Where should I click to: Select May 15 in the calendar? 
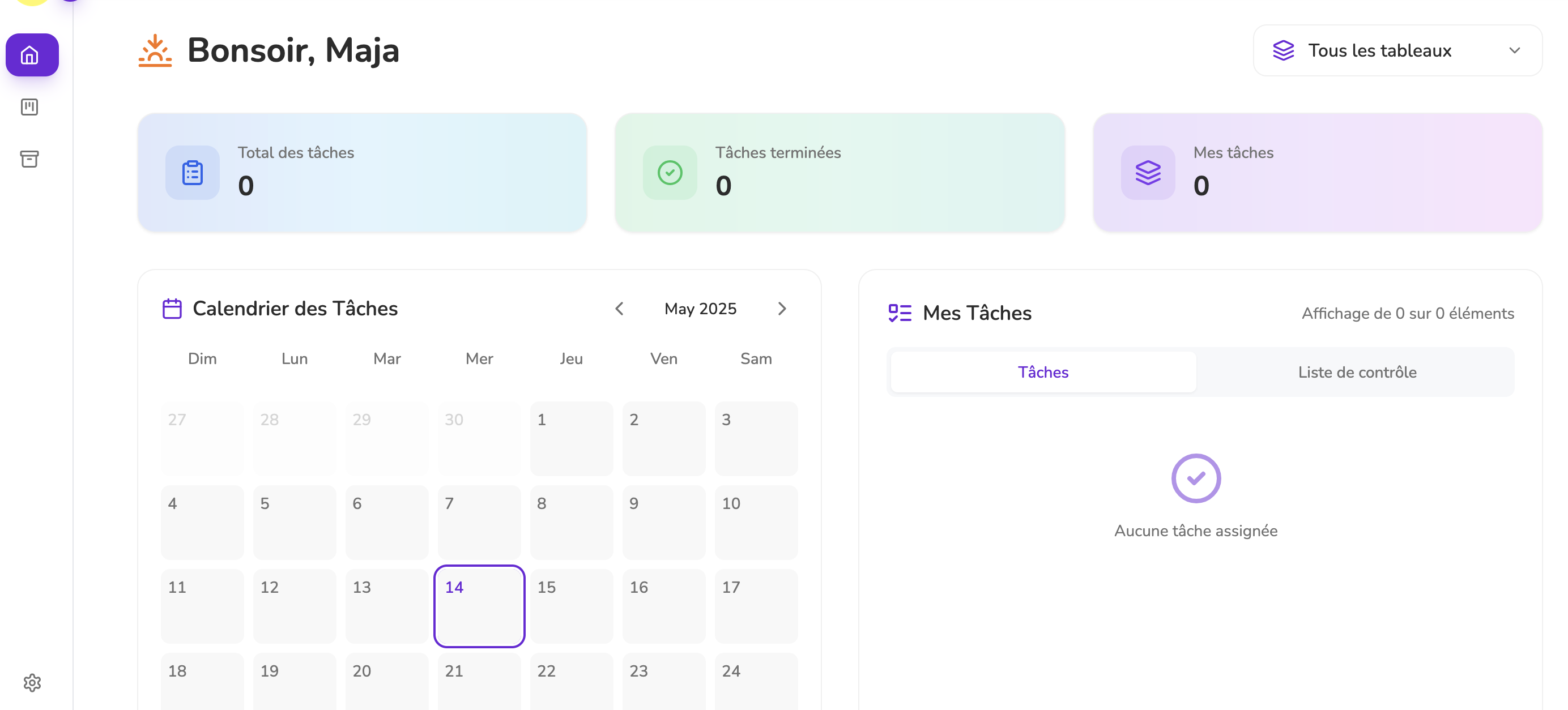[x=572, y=606]
